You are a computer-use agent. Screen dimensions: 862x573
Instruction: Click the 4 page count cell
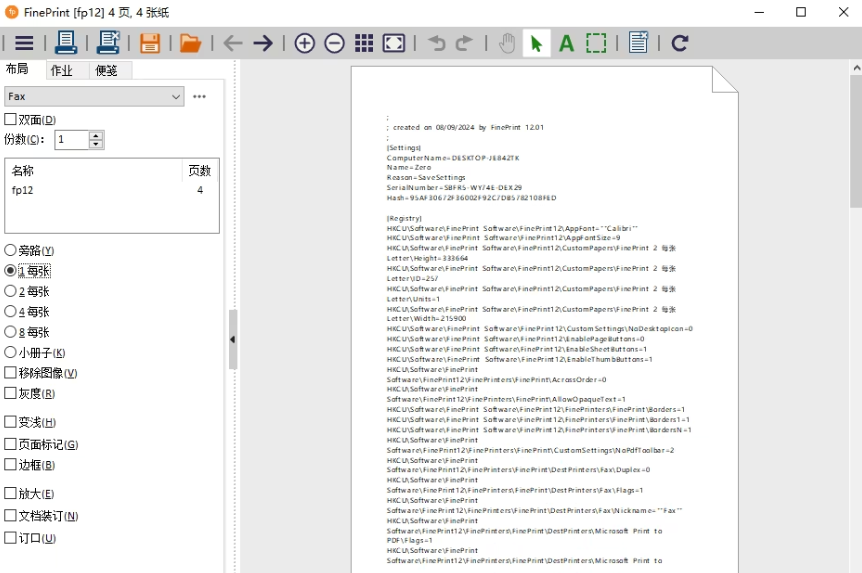tap(200, 190)
